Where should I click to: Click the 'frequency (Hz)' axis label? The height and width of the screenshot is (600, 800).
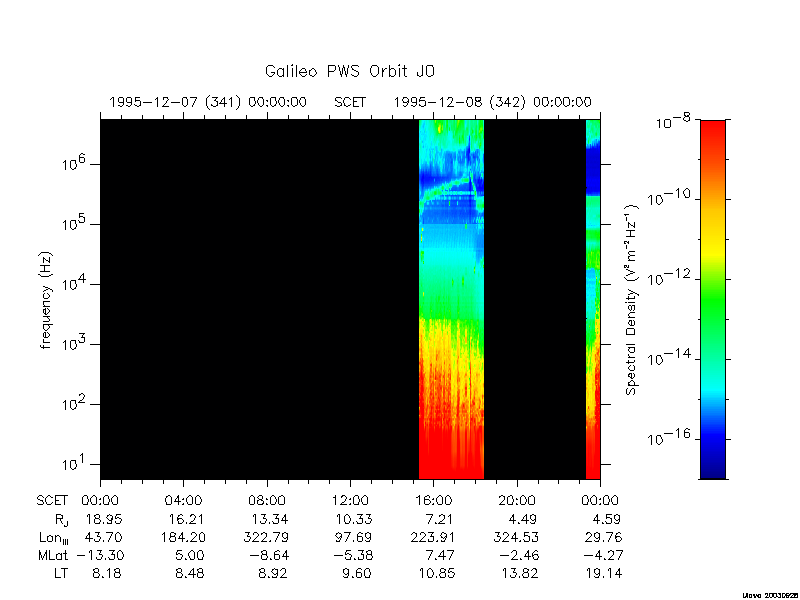(46, 300)
